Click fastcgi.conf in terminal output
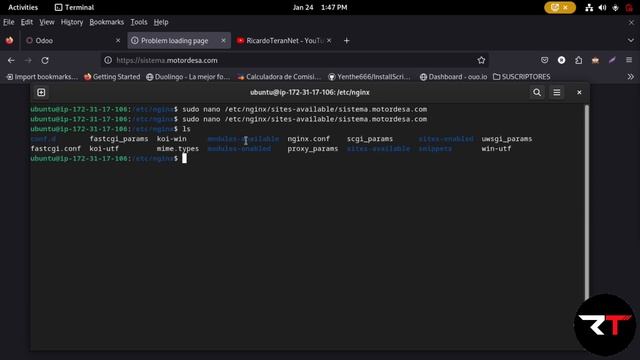 pyautogui.click(x=56, y=149)
